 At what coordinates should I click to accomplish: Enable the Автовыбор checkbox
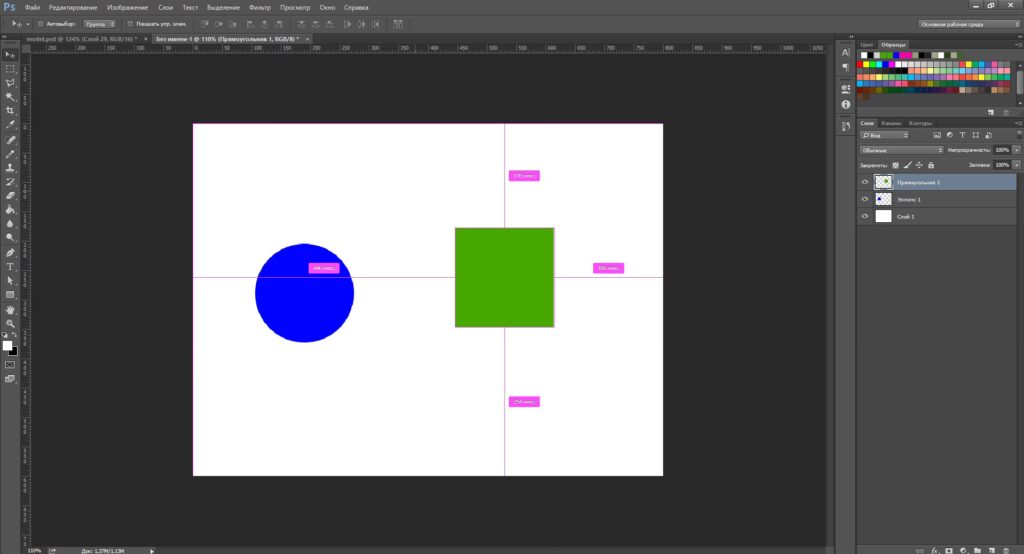(39, 23)
